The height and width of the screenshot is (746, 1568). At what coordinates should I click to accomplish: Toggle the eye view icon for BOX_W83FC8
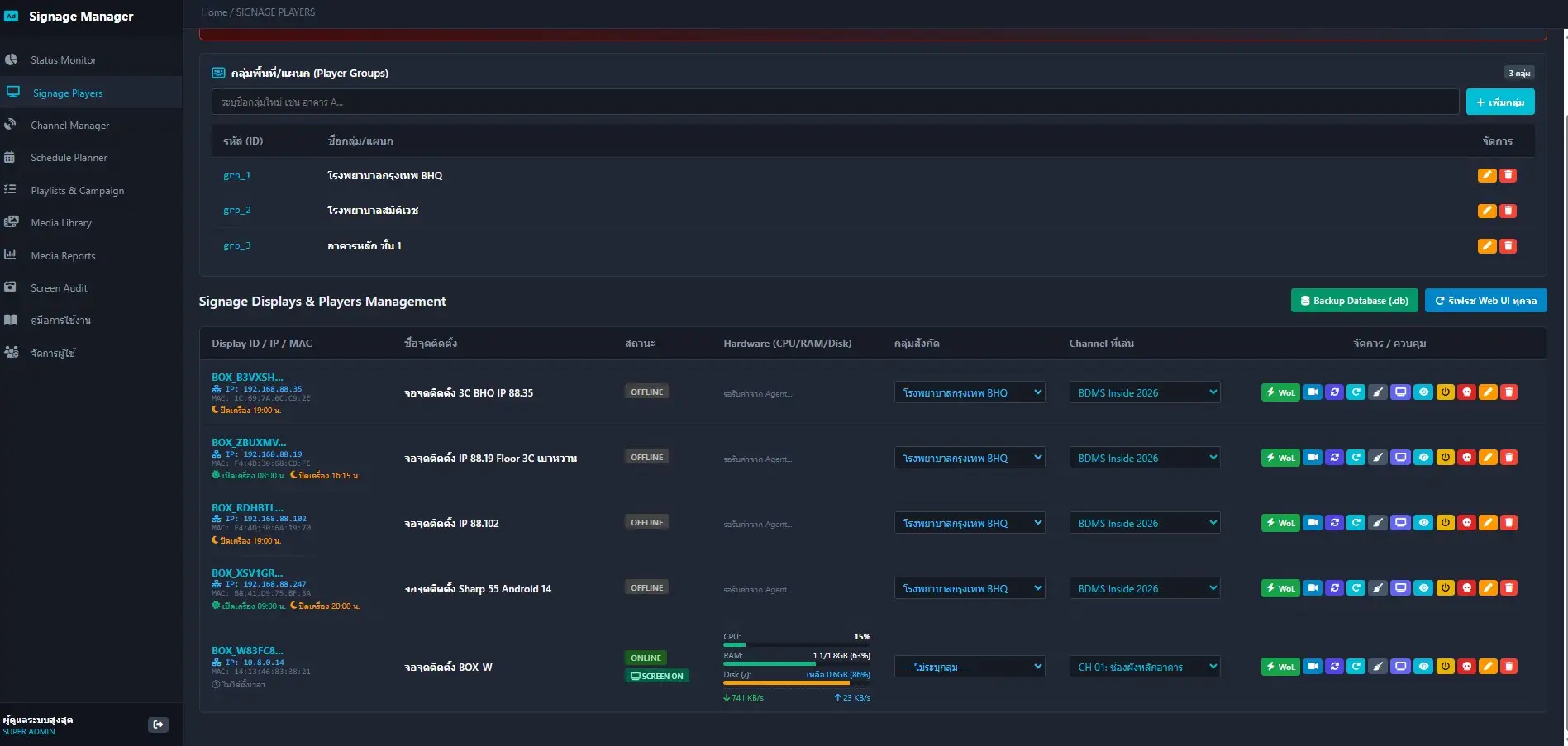(1423, 667)
